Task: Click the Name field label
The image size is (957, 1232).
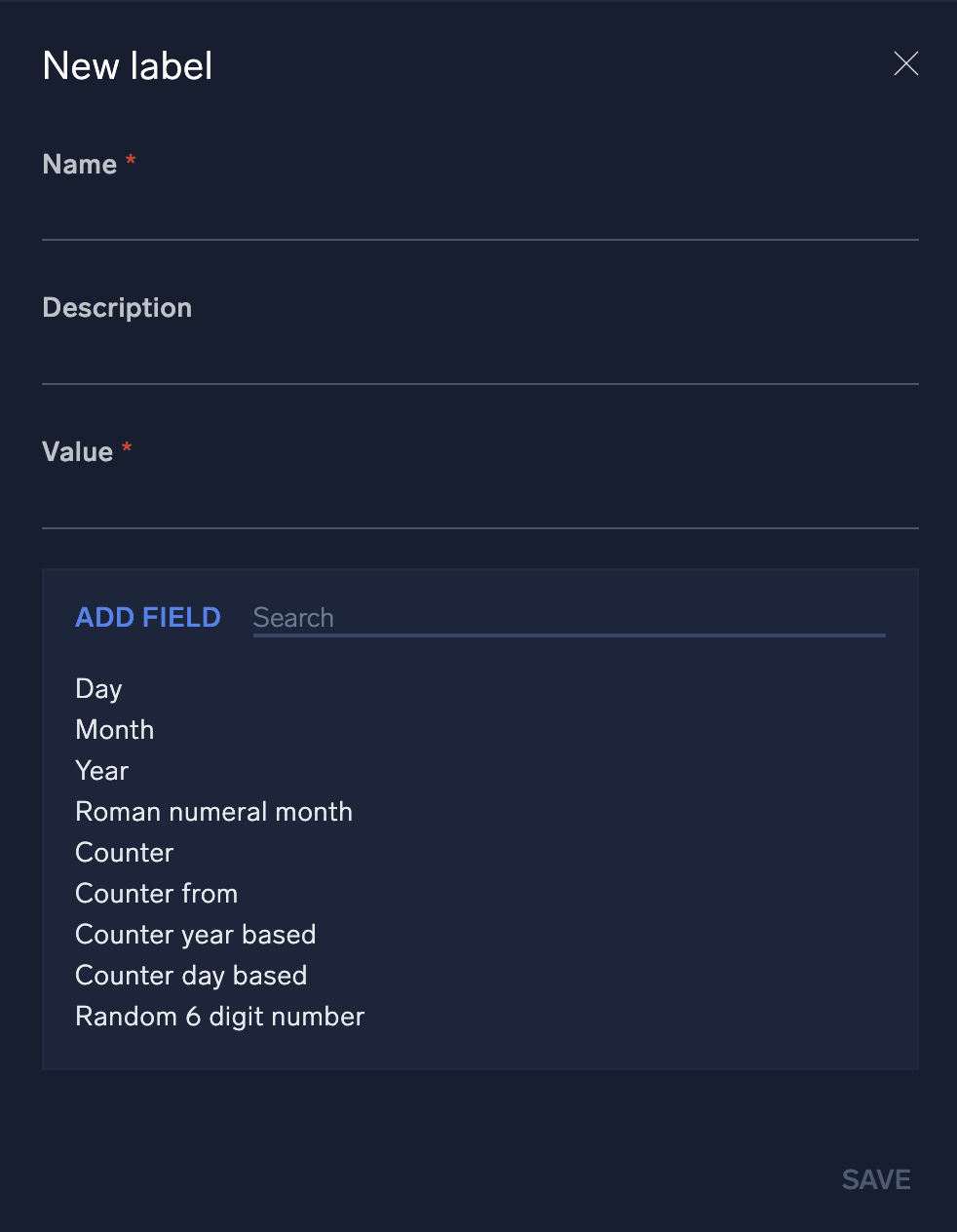Action: click(81, 164)
